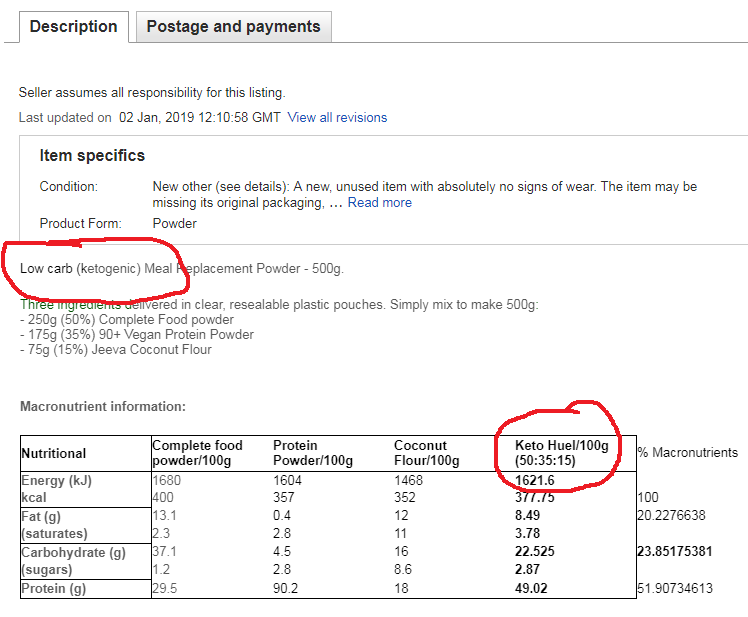
Task: Expand condition details via Read more
Action: pyautogui.click(x=379, y=203)
